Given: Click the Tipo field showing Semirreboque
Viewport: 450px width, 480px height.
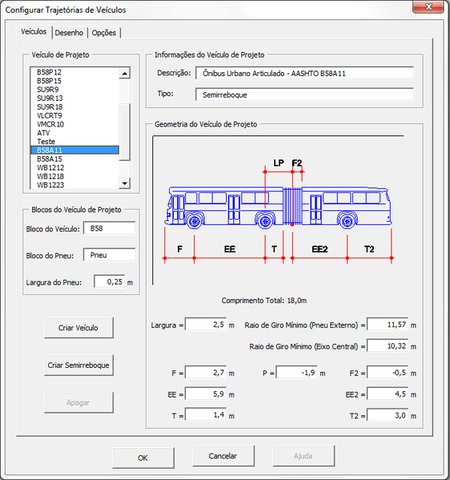Looking at the screenshot, I should 304,95.
